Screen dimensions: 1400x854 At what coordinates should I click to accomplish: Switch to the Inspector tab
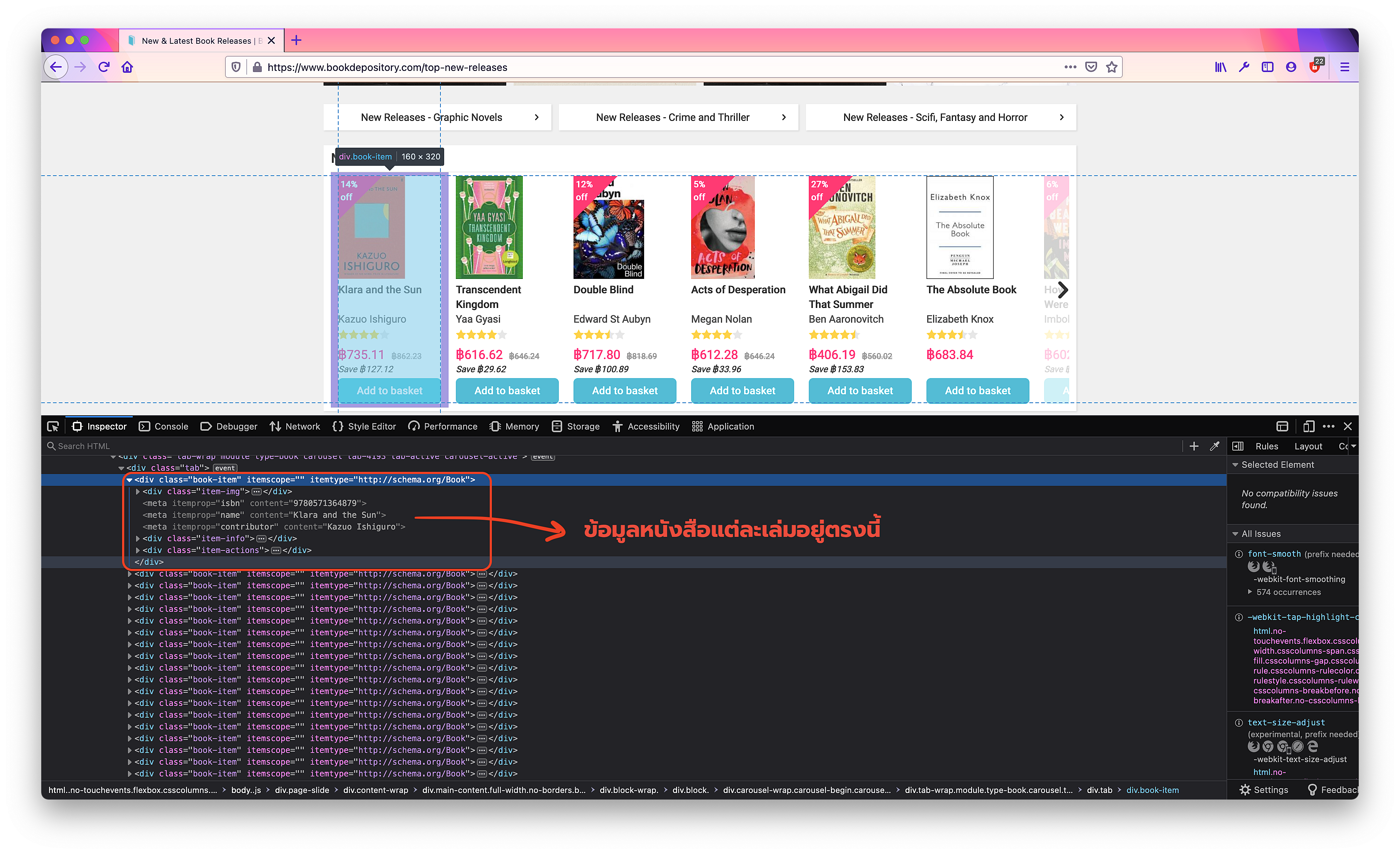(99, 426)
